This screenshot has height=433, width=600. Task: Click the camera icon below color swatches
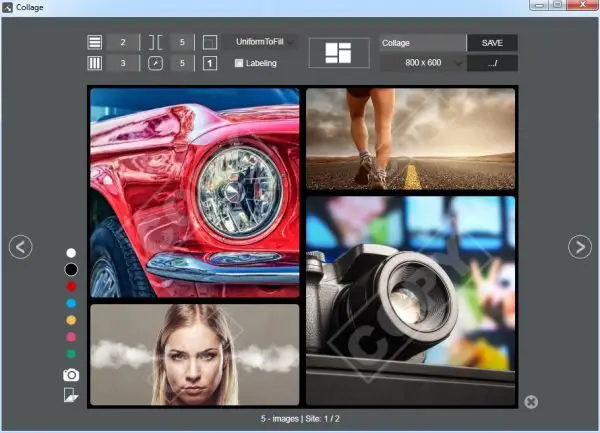click(71, 375)
